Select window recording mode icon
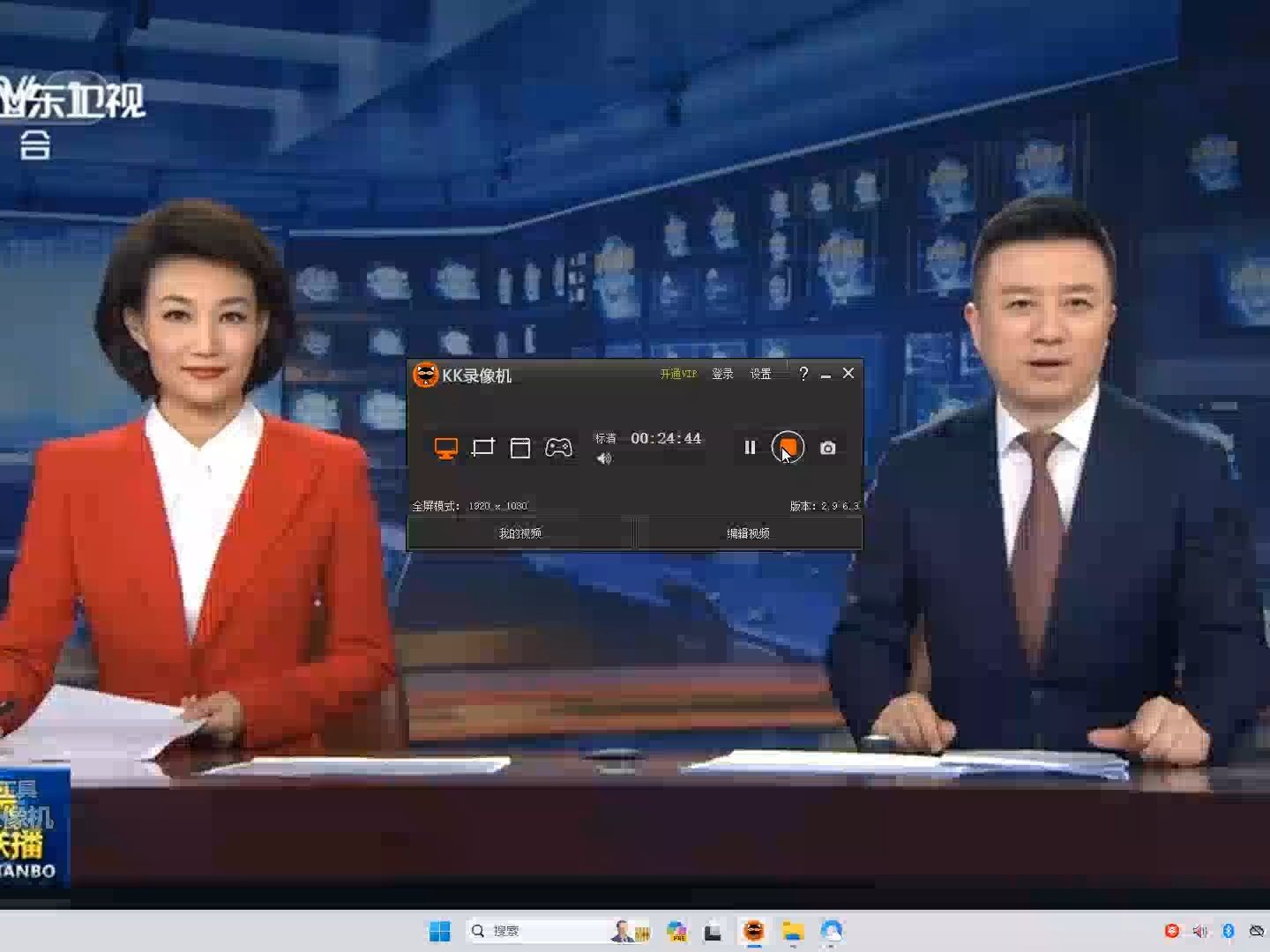The image size is (1270, 952). (x=520, y=448)
